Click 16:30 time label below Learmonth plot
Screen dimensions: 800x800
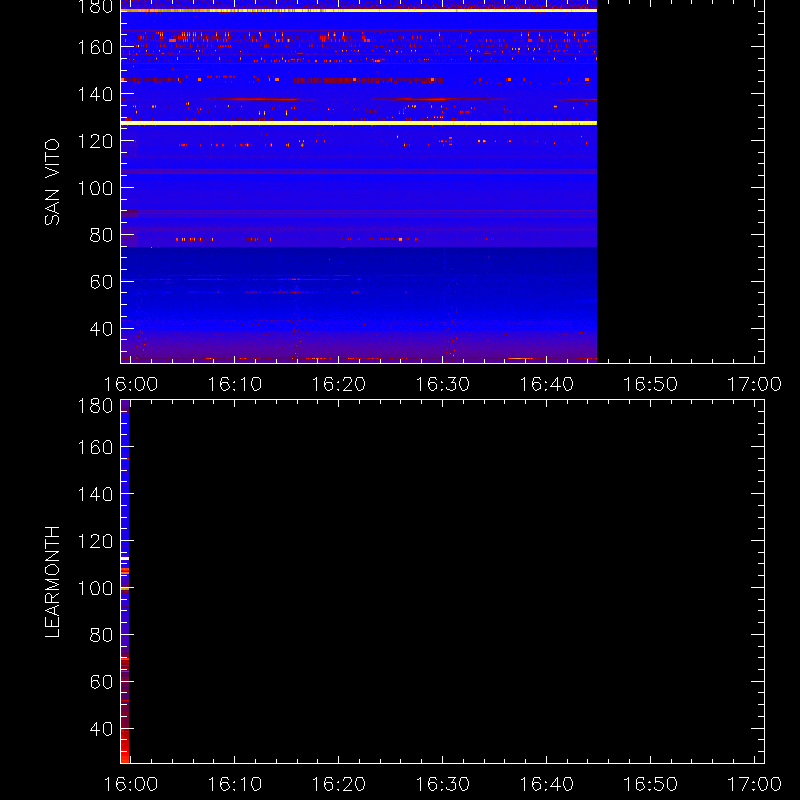[x=442, y=784]
